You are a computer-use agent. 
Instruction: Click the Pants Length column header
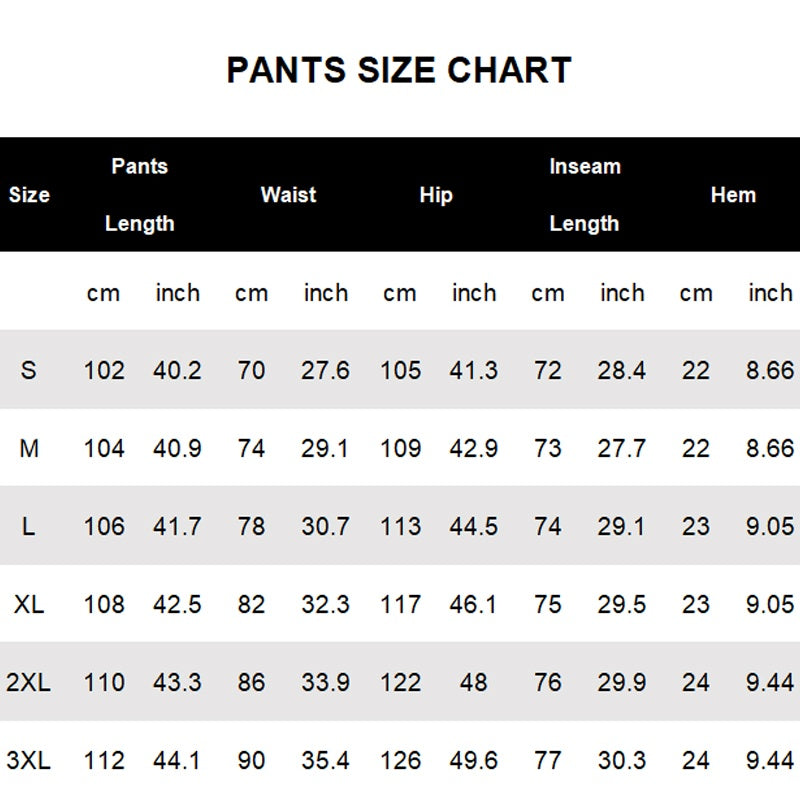coord(140,195)
